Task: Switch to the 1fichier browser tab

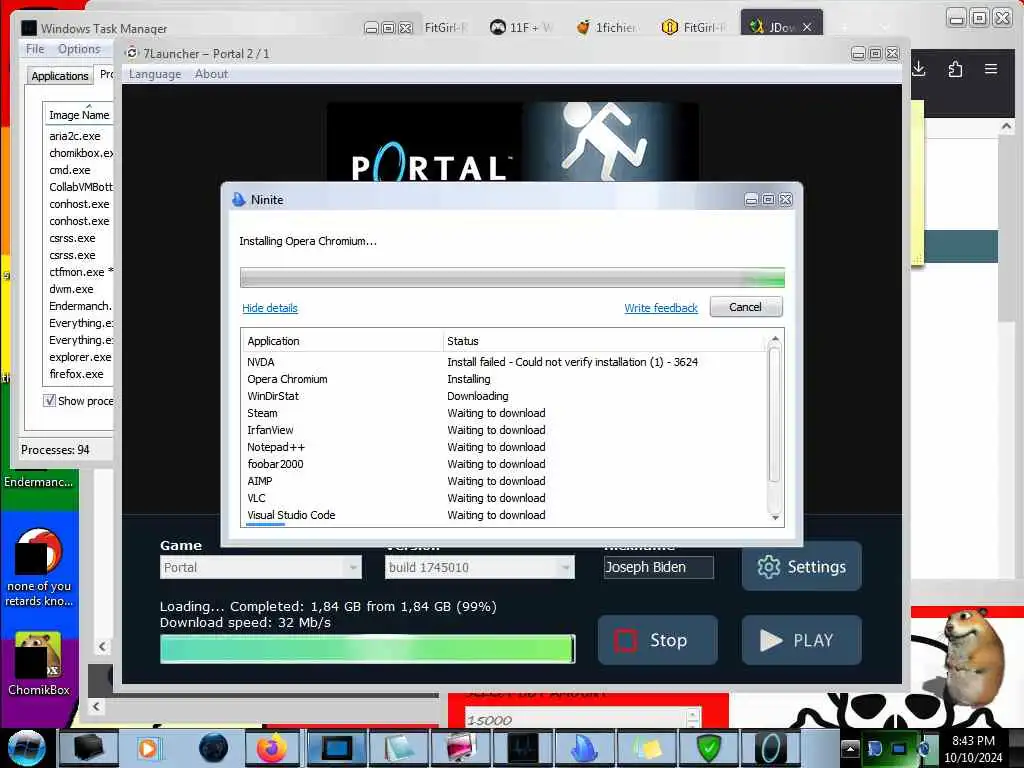Action: 607,27
